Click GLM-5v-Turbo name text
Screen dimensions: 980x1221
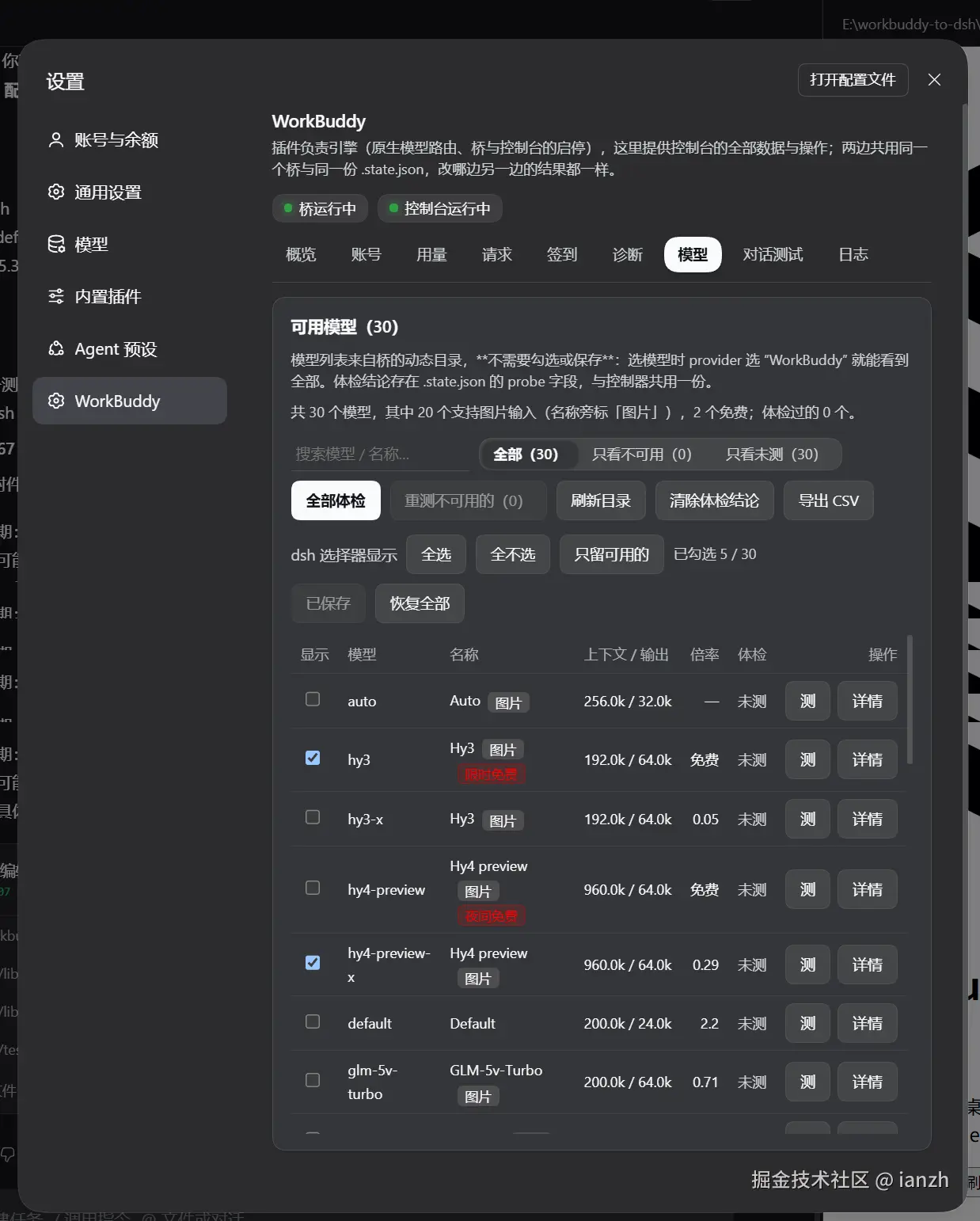[x=496, y=1070]
